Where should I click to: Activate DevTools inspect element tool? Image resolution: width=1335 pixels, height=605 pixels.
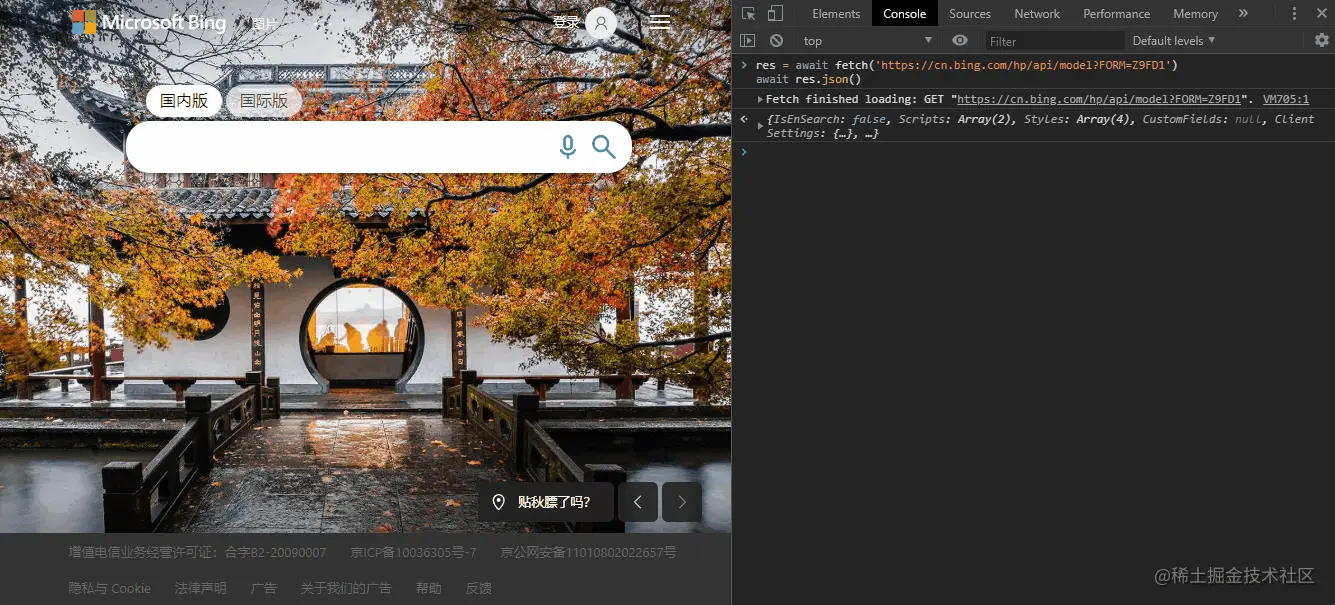[x=749, y=13]
